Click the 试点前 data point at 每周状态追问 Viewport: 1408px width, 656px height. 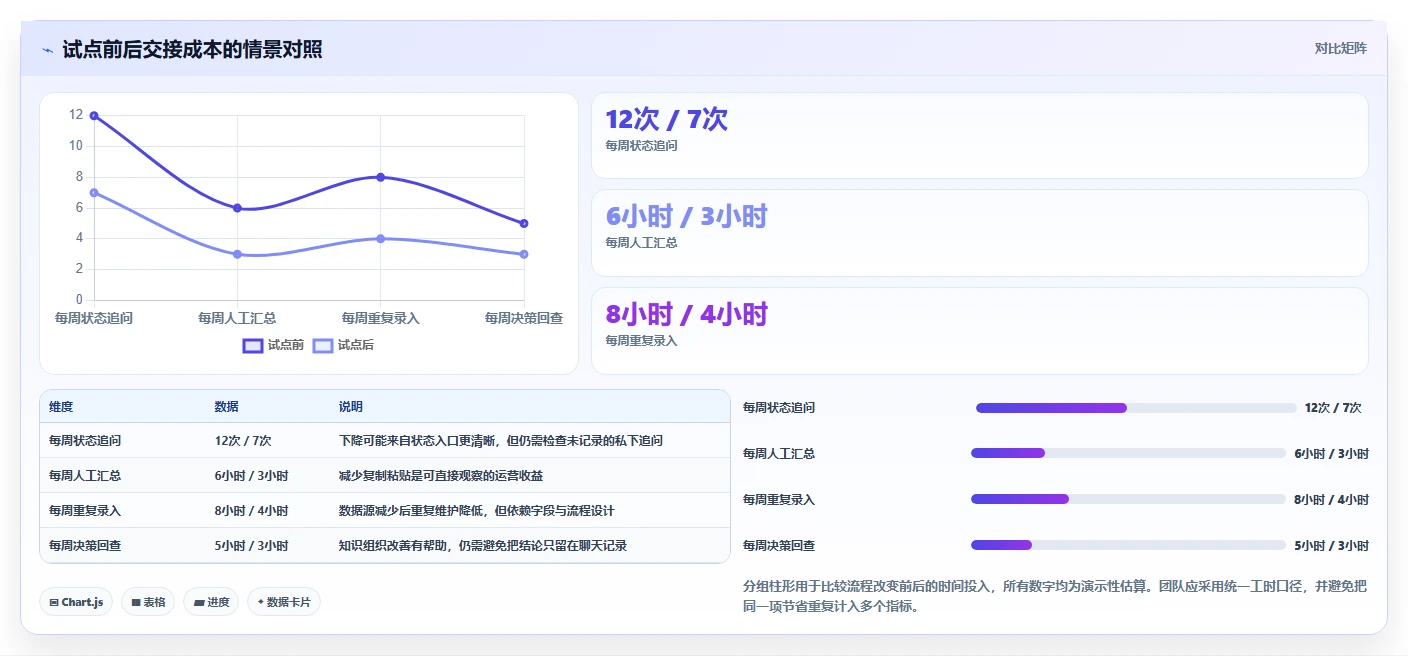pyautogui.click(x=94, y=116)
